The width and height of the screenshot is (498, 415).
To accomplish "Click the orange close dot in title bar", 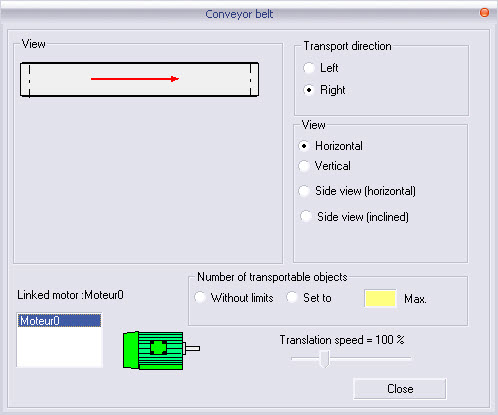I will pos(484,13).
